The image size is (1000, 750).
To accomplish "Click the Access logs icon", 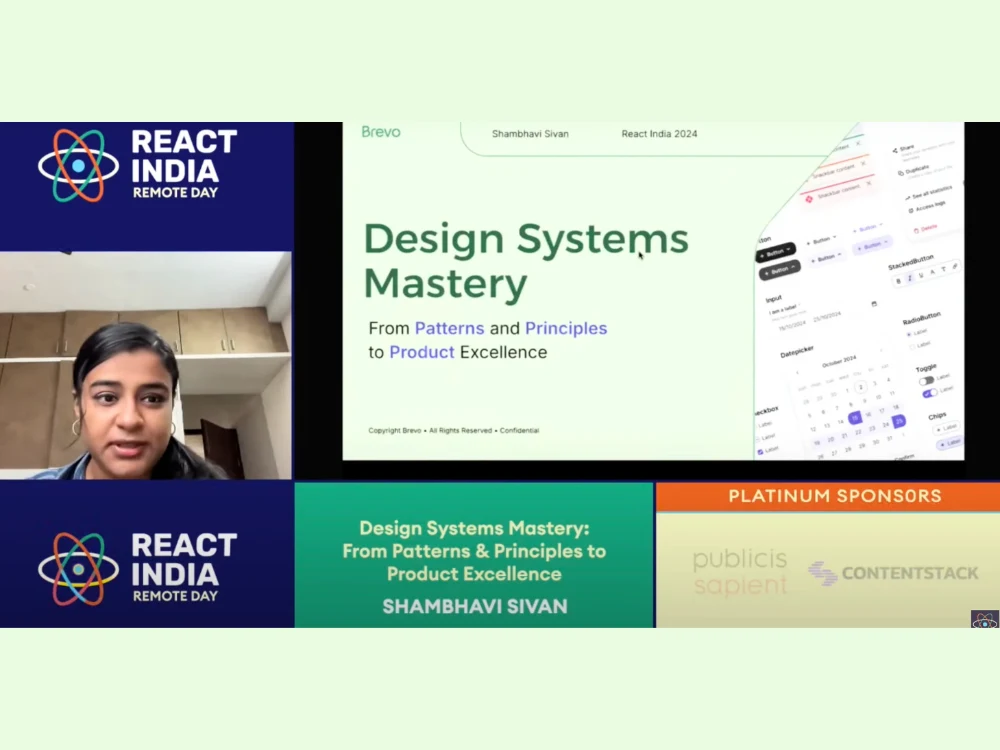I will (x=911, y=210).
